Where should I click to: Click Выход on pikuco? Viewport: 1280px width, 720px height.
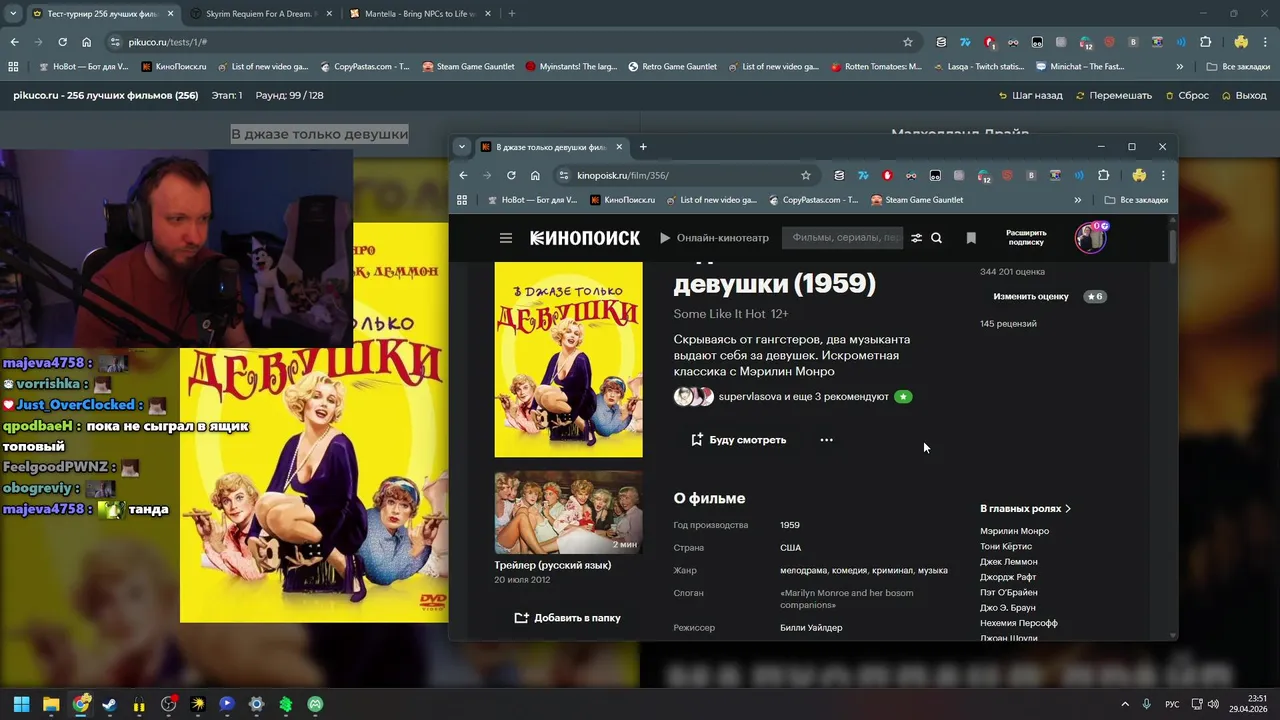(1243, 96)
